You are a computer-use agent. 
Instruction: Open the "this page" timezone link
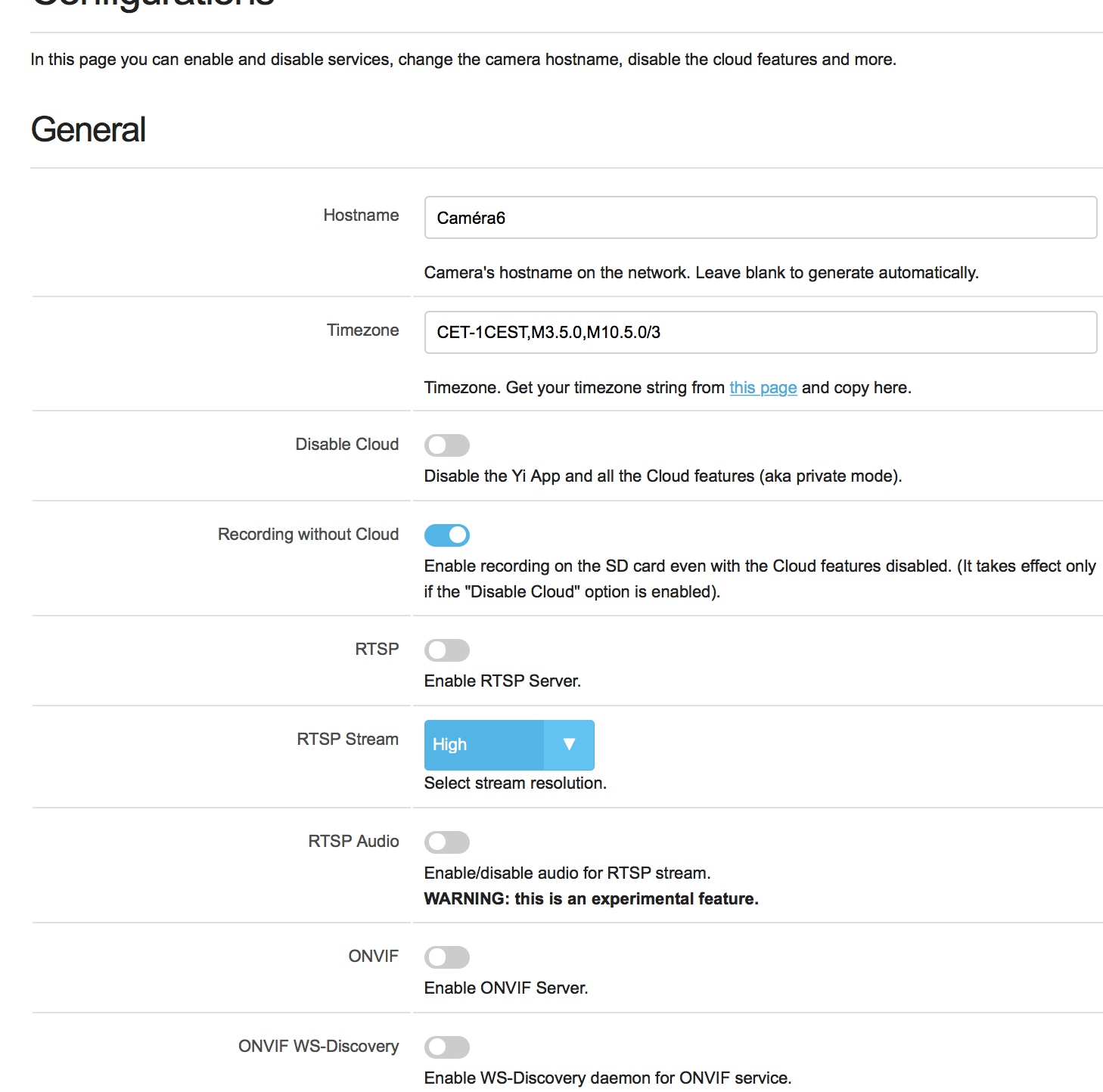(x=763, y=388)
